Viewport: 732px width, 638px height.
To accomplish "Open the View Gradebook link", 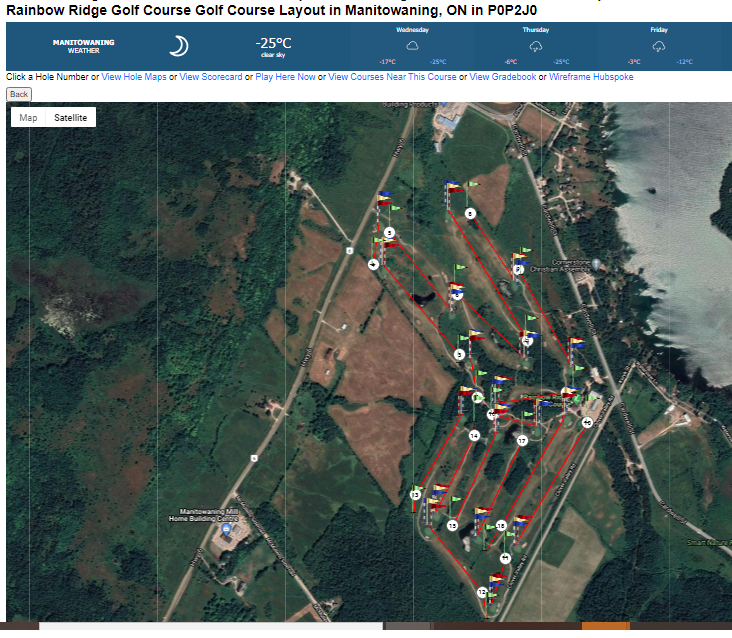I will 502,77.
